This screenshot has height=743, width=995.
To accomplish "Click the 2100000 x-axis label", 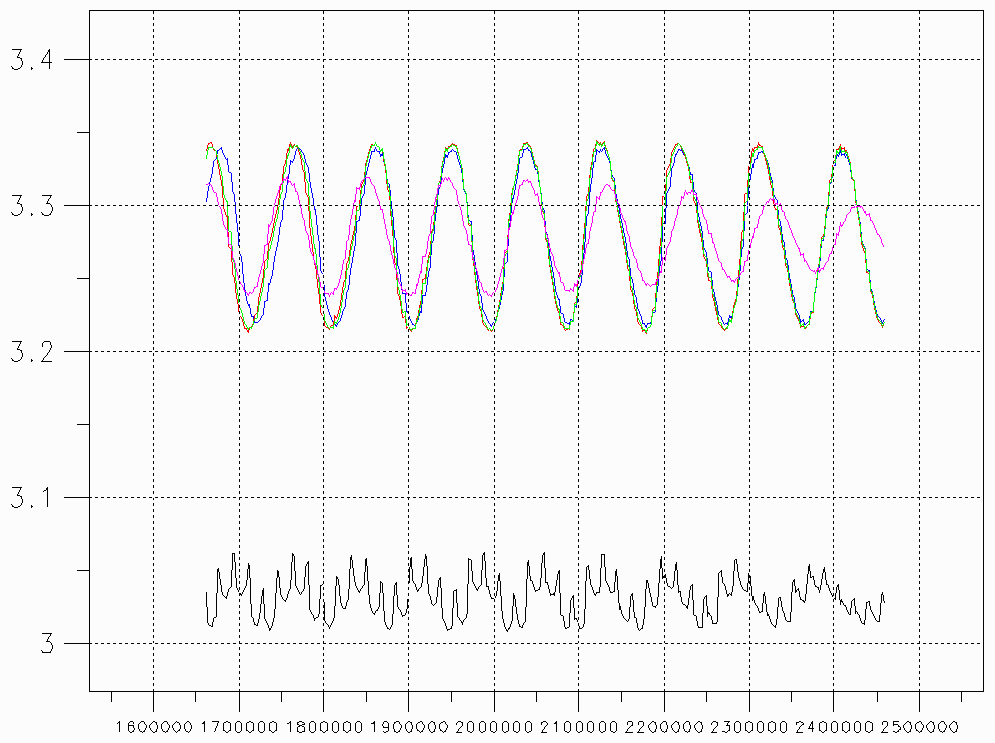I will pyautogui.click(x=579, y=727).
